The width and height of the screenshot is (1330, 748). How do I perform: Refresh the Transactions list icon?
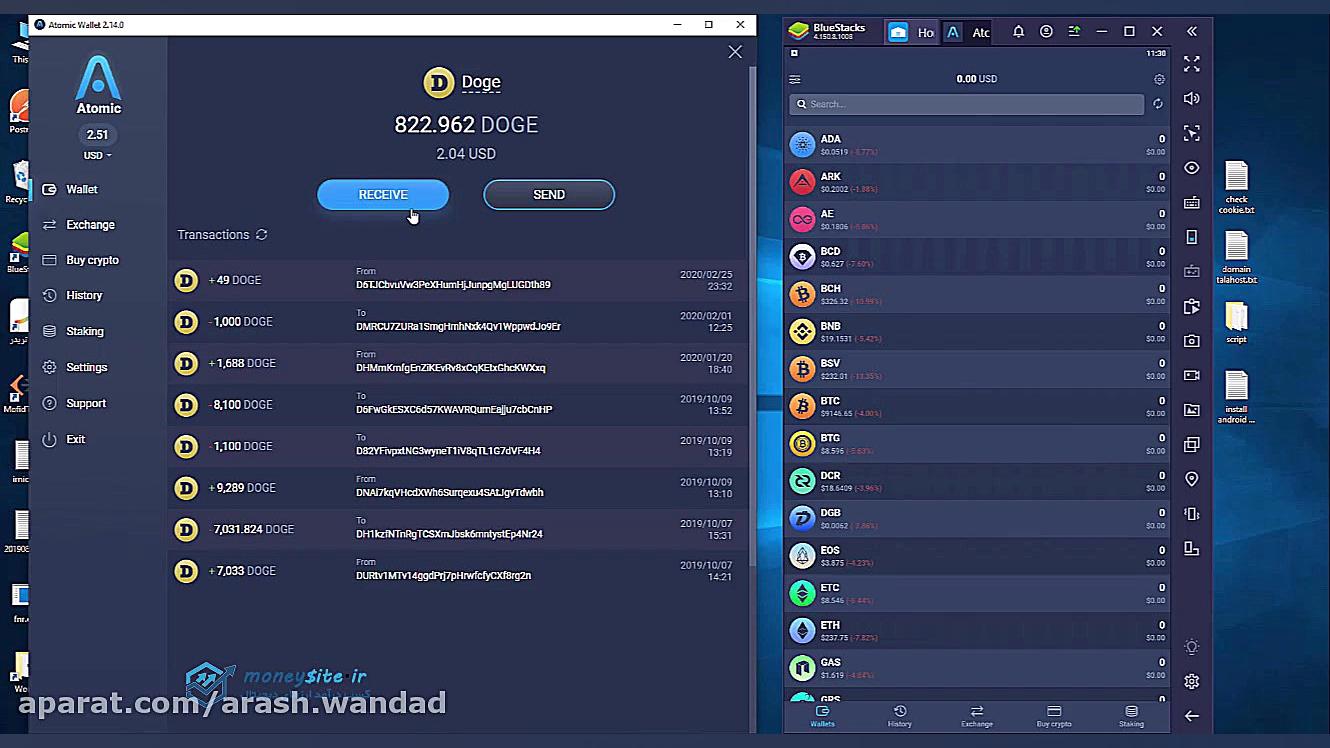(261, 235)
